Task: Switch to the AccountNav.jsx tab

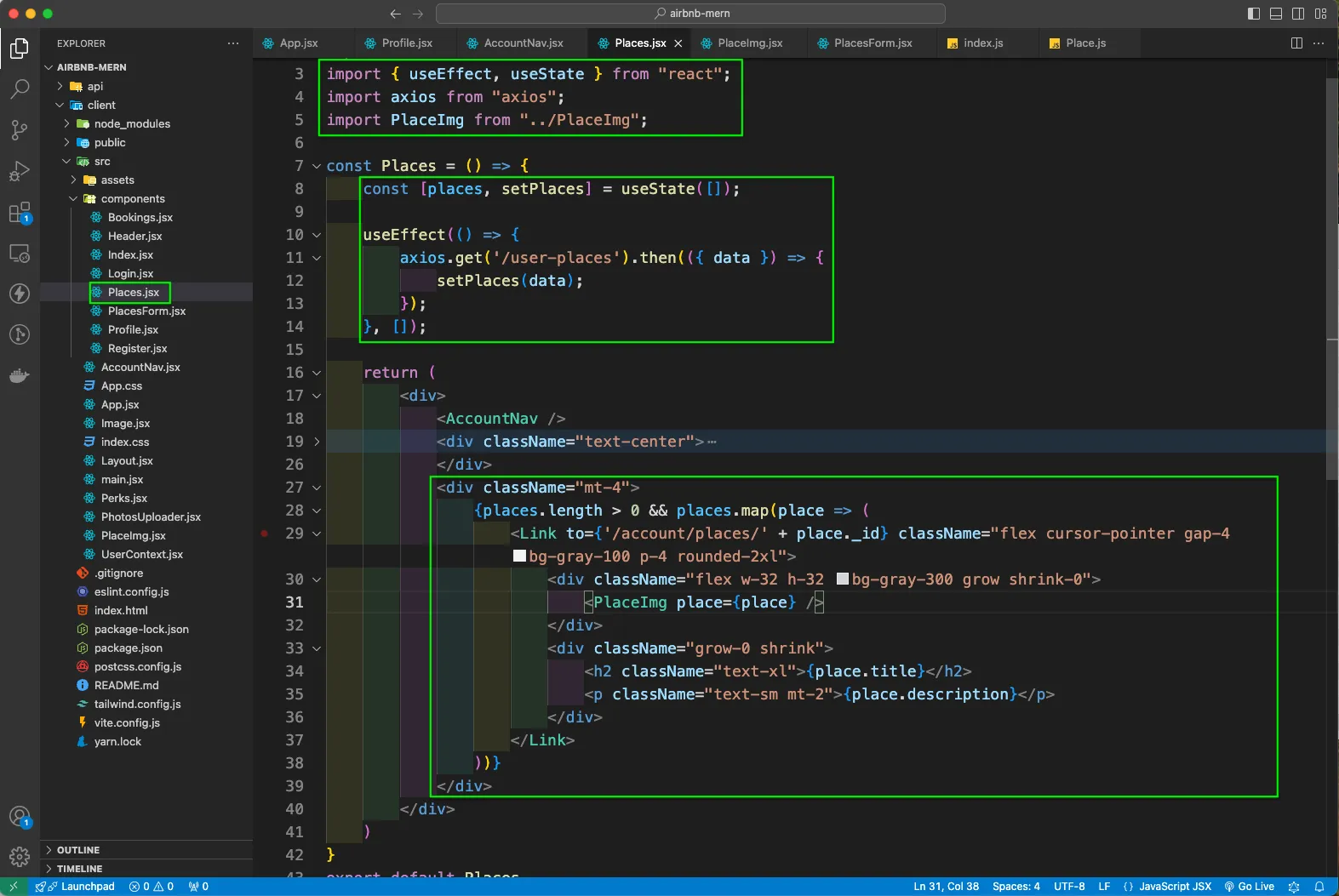Action: coord(523,43)
